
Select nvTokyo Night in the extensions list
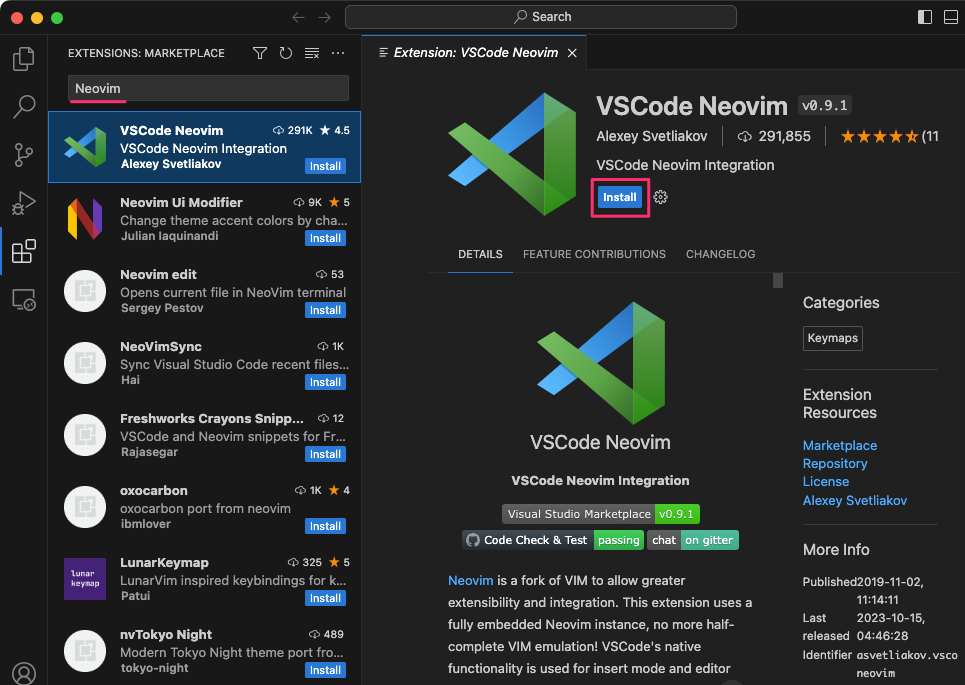coord(204,651)
